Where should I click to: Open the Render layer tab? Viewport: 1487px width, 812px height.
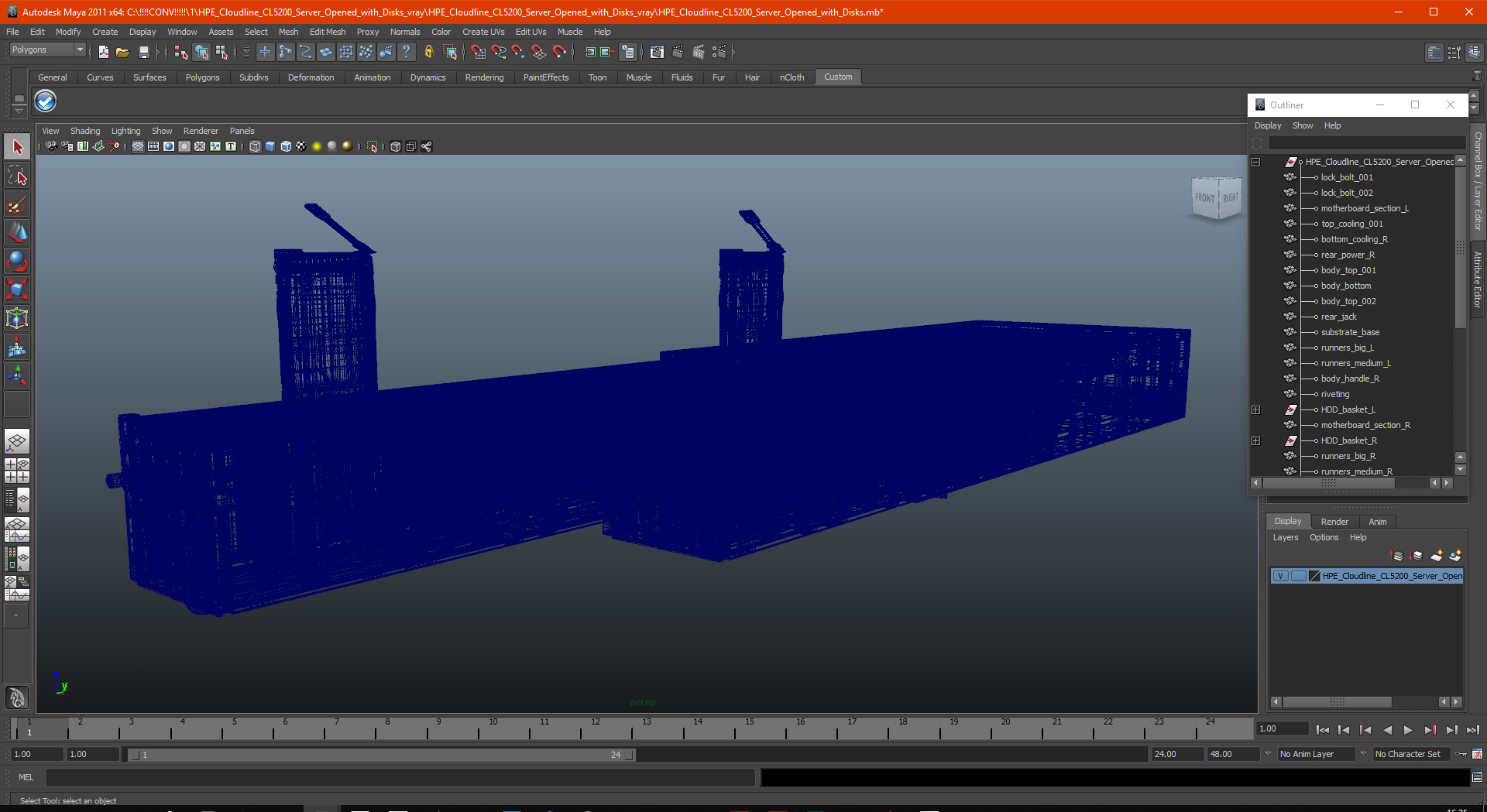(1334, 522)
